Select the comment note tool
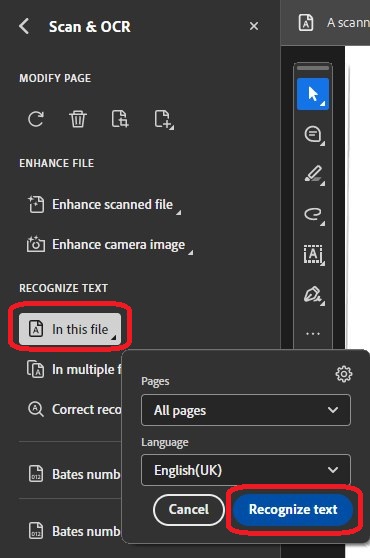The width and height of the screenshot is (370, 558). pos(313,135)
